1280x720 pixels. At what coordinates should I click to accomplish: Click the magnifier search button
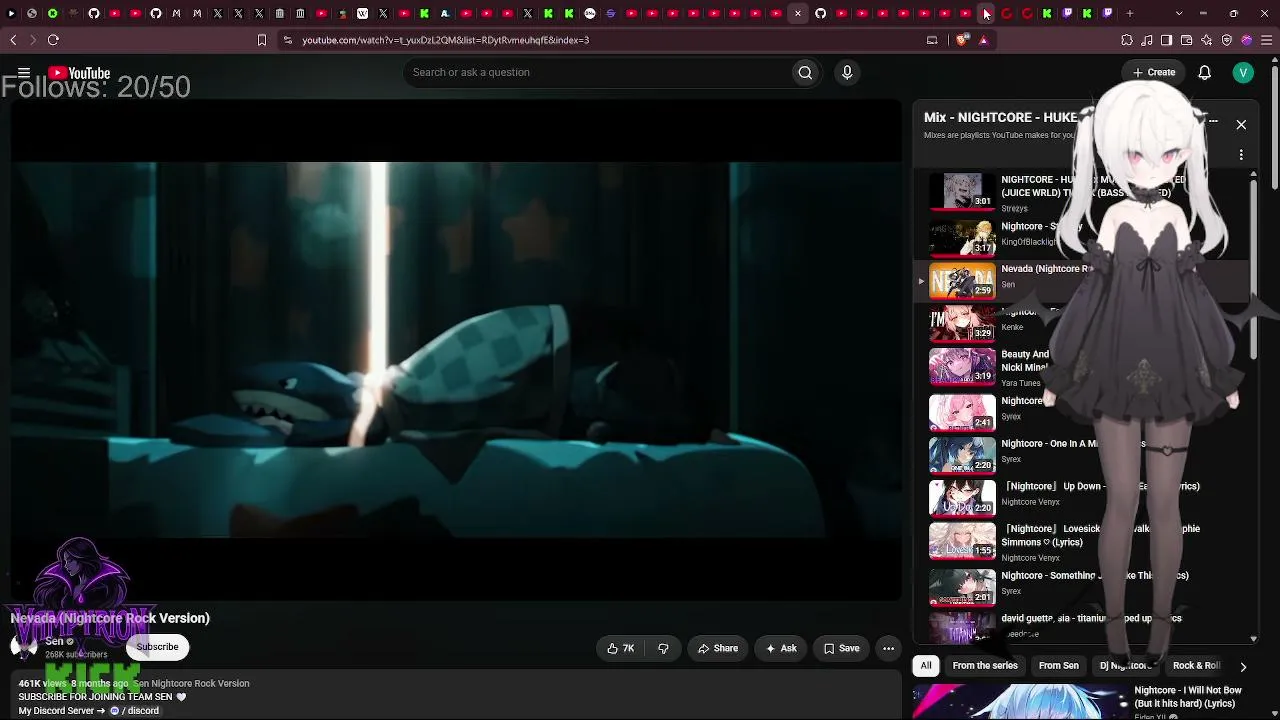point(805,72)
